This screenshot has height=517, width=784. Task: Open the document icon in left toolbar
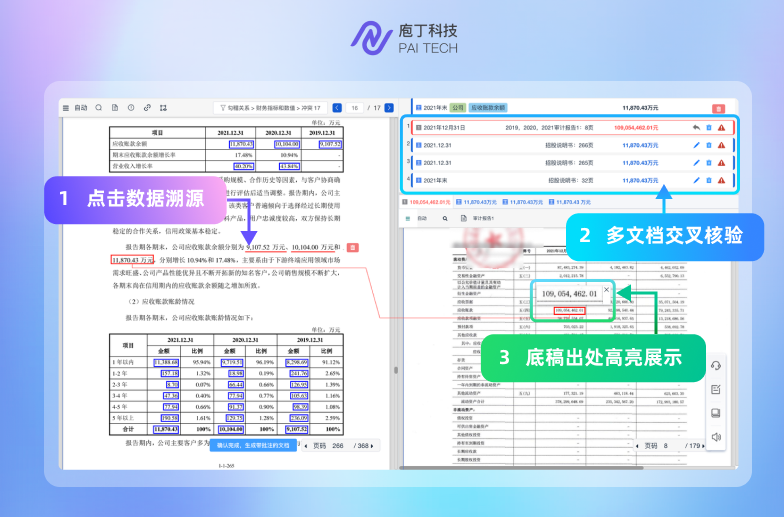pyautogui.click(x=115, y=108)
